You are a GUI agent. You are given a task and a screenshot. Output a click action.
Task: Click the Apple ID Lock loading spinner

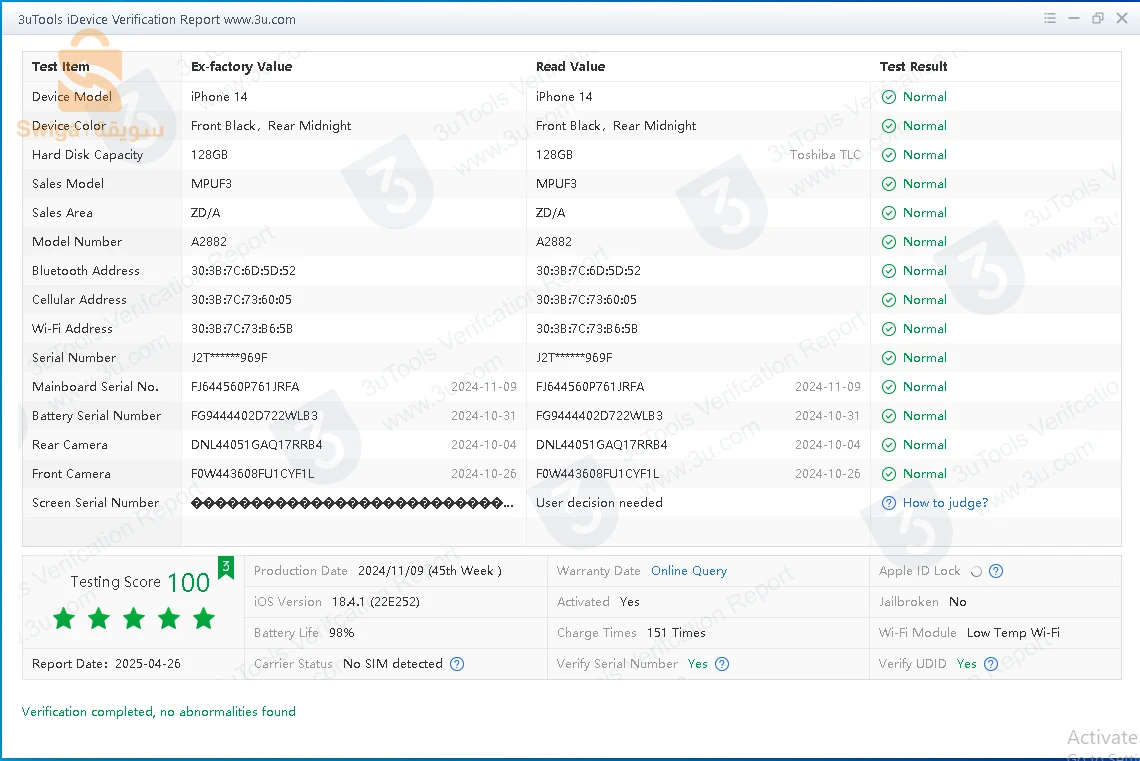[x=976, y=571]
